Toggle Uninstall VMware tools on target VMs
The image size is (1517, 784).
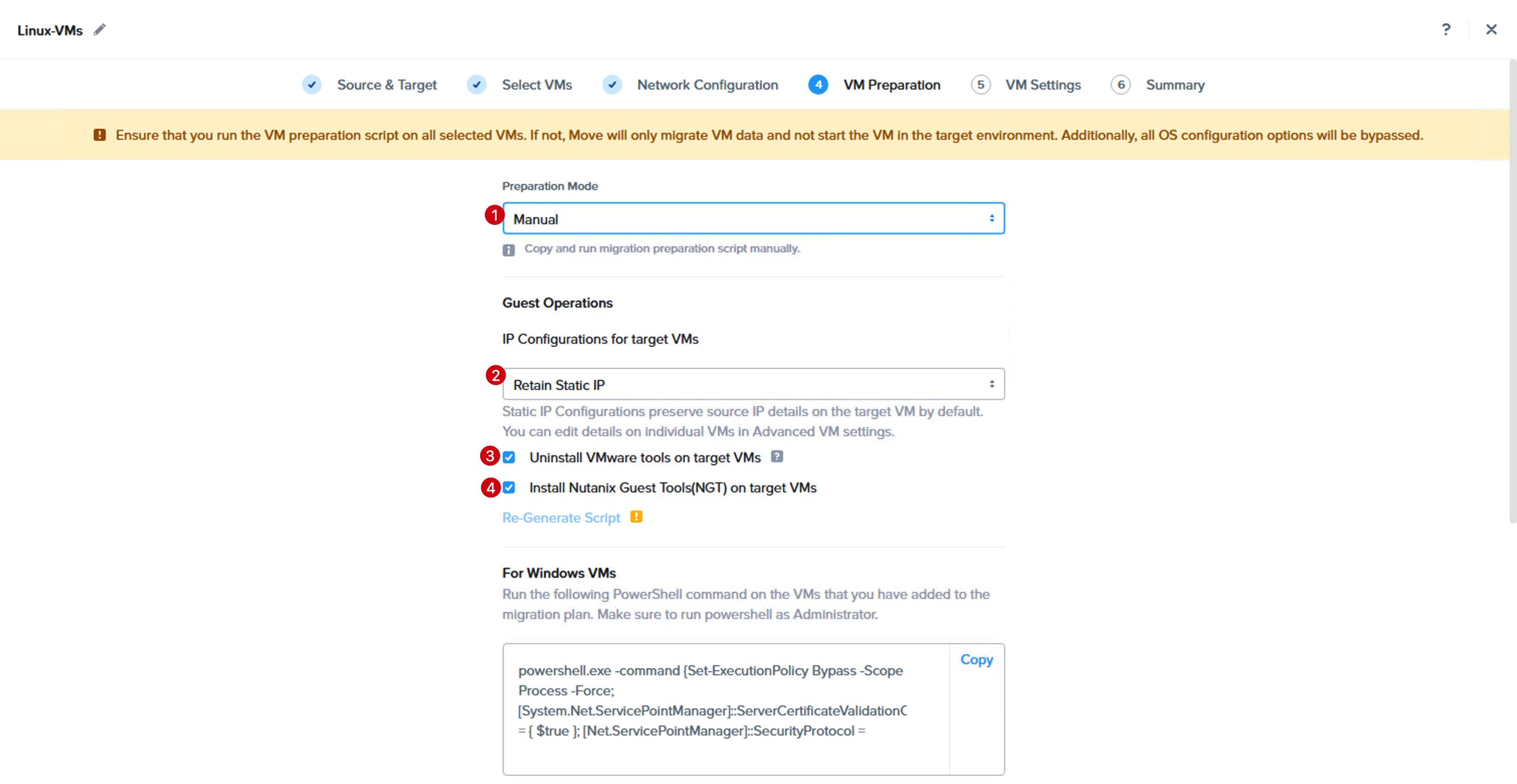(509, 457)
